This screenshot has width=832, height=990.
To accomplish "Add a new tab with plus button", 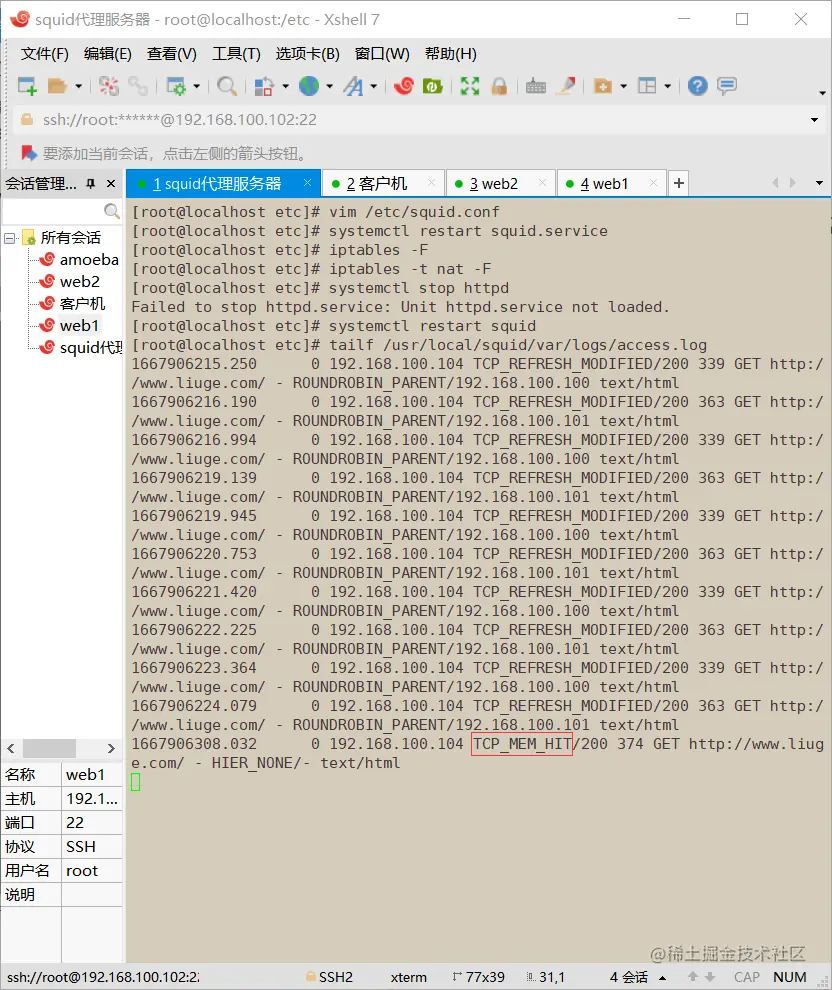I will coord(679,183).
